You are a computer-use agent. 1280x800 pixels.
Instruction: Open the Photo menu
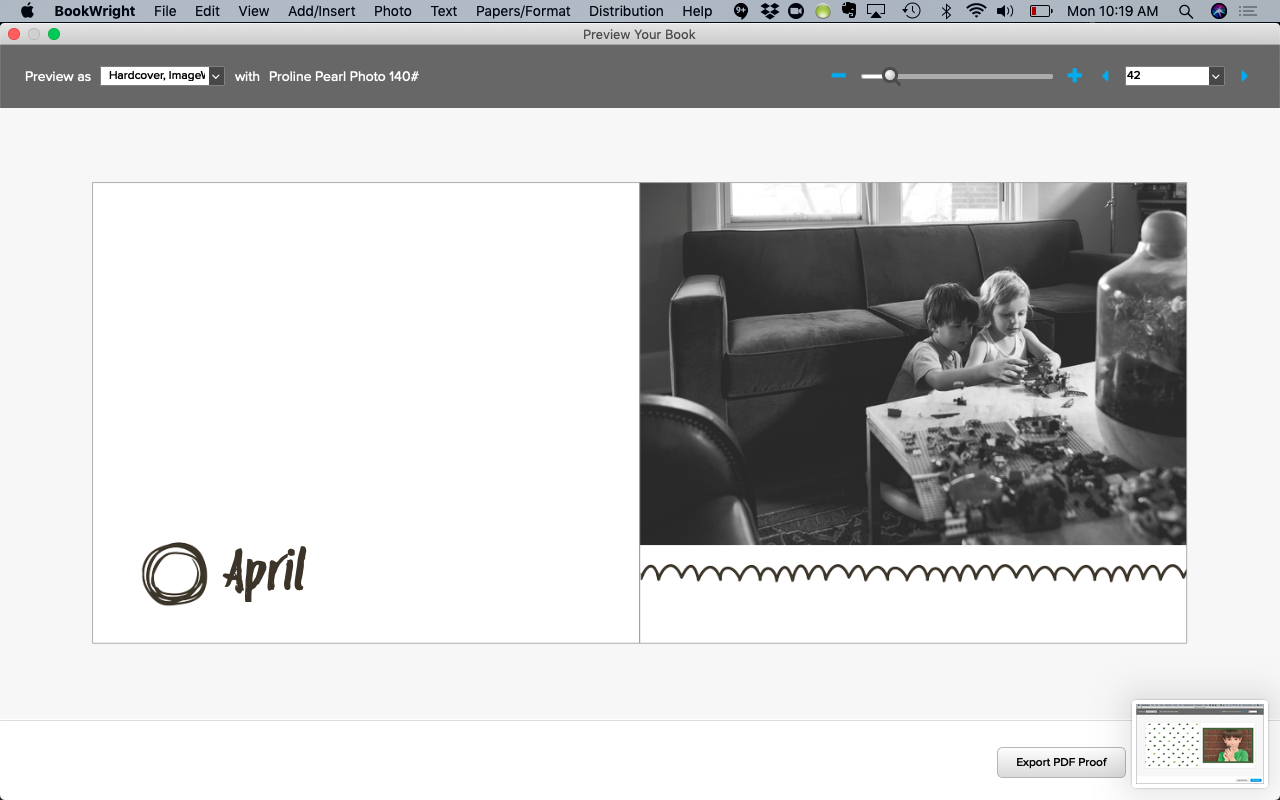(393, 11)
